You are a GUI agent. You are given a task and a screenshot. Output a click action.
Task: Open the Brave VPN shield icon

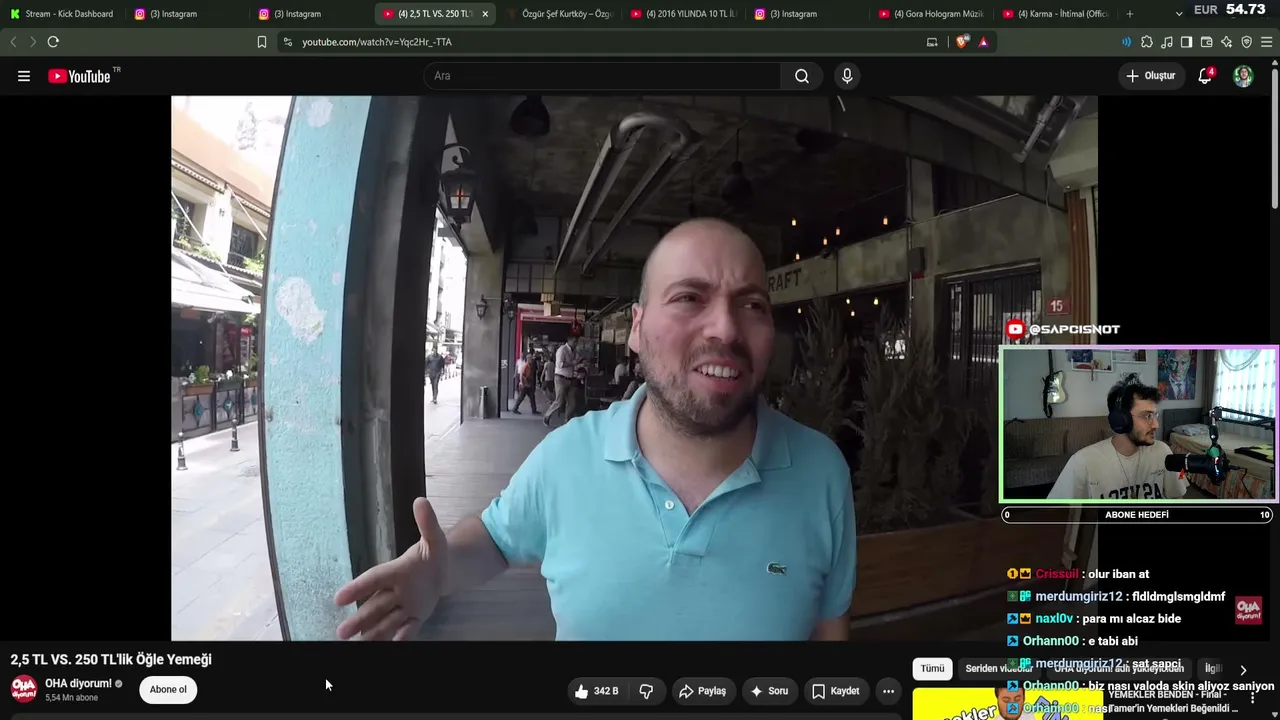click(1247, 42)
